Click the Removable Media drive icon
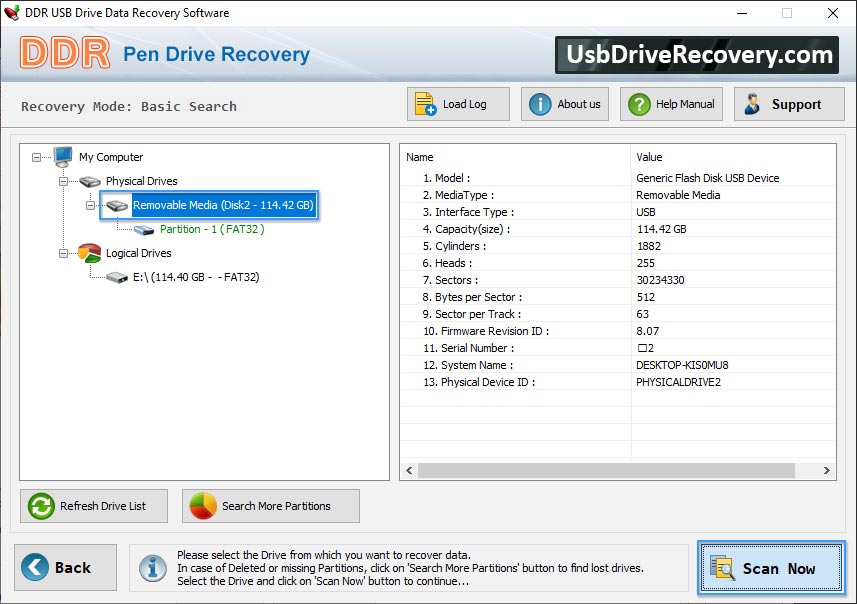This screenshot has height=604, width=857. [x=117, y=206]
